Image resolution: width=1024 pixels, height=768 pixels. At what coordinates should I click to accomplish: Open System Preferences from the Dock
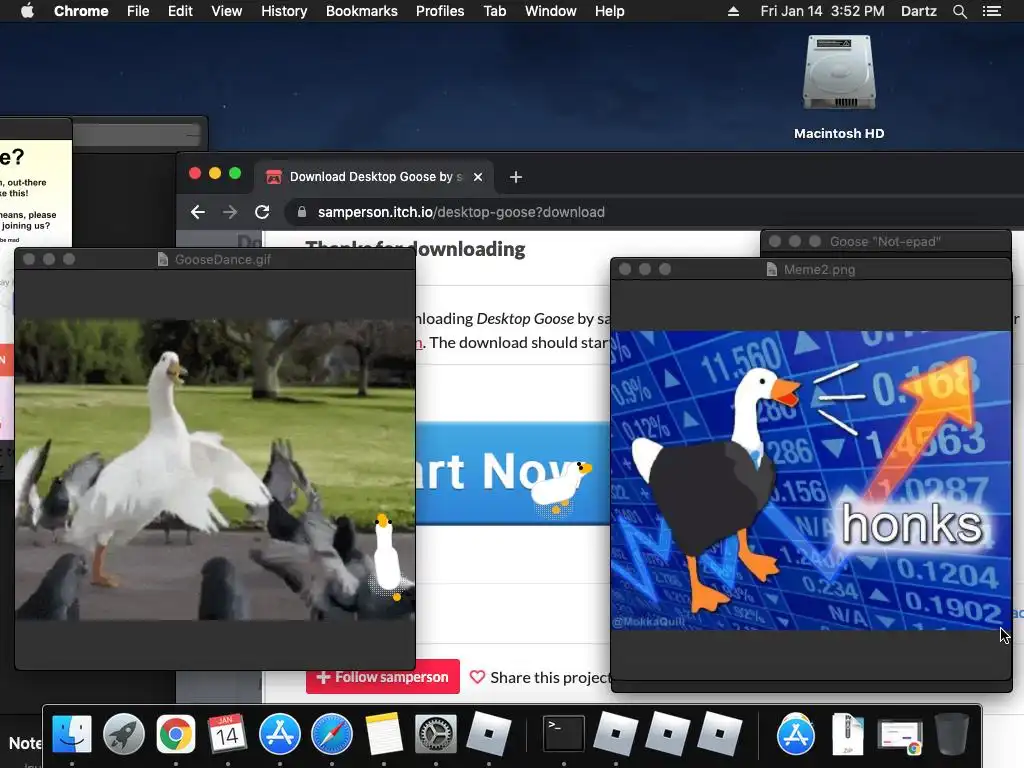pos(436,734)
